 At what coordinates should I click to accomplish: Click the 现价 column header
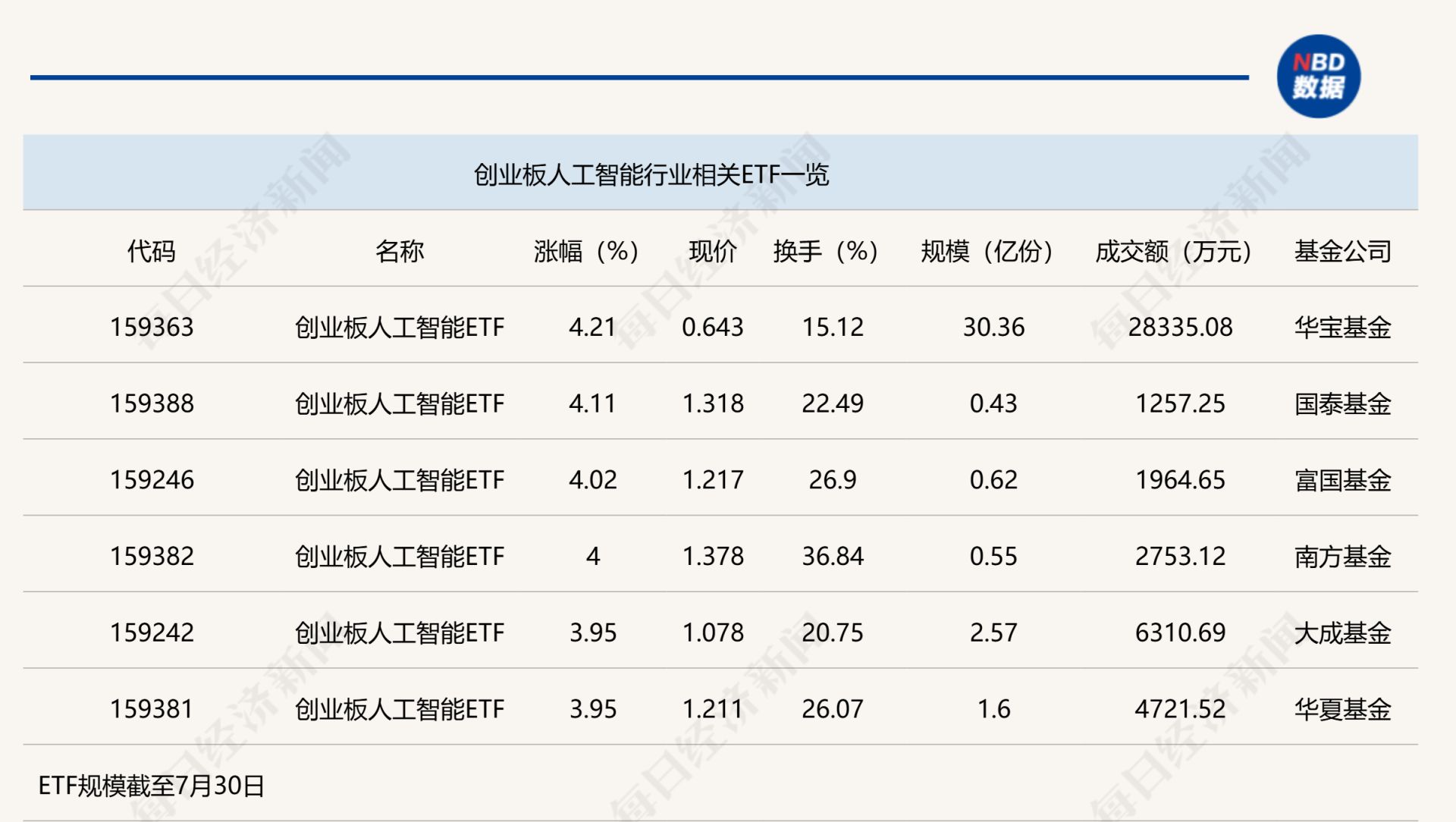pyautogui.click(x=712, y=251)
